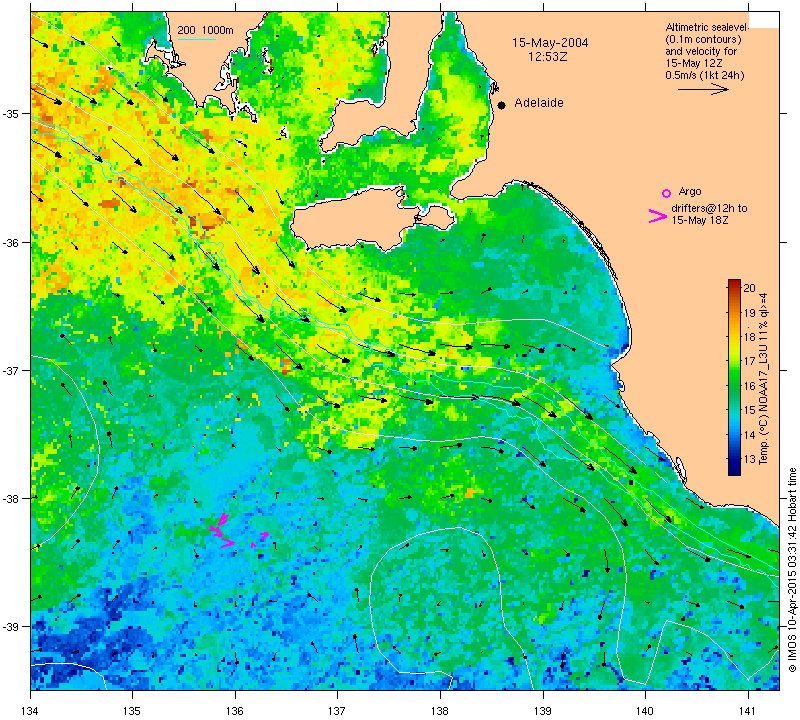Click the magenta drifter arrowhead legend symbol

coord(657,216)
